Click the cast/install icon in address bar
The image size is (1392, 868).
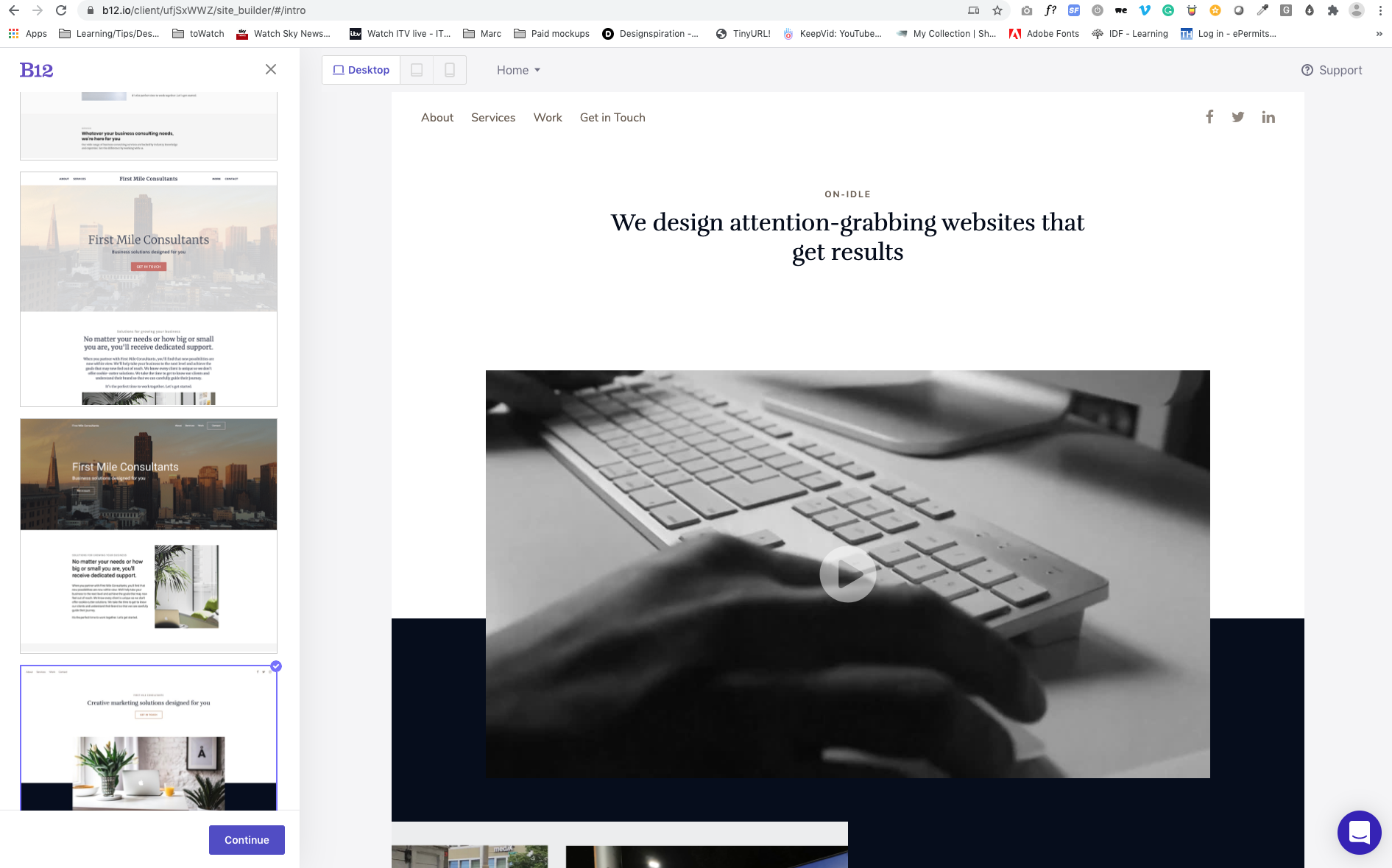click(974, 10)
